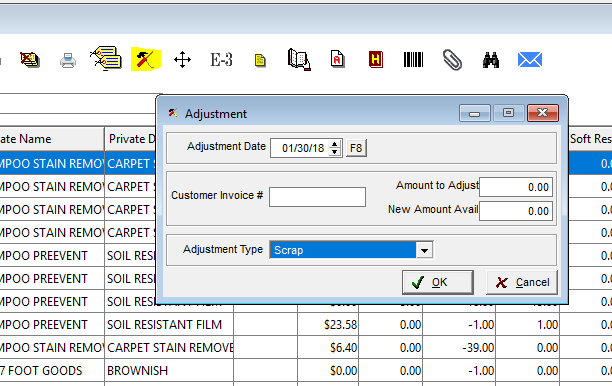Click the Cancel button in Adjustment dialog
The width and height of the screenshot is (612, 386).
[x=522, y=282]
